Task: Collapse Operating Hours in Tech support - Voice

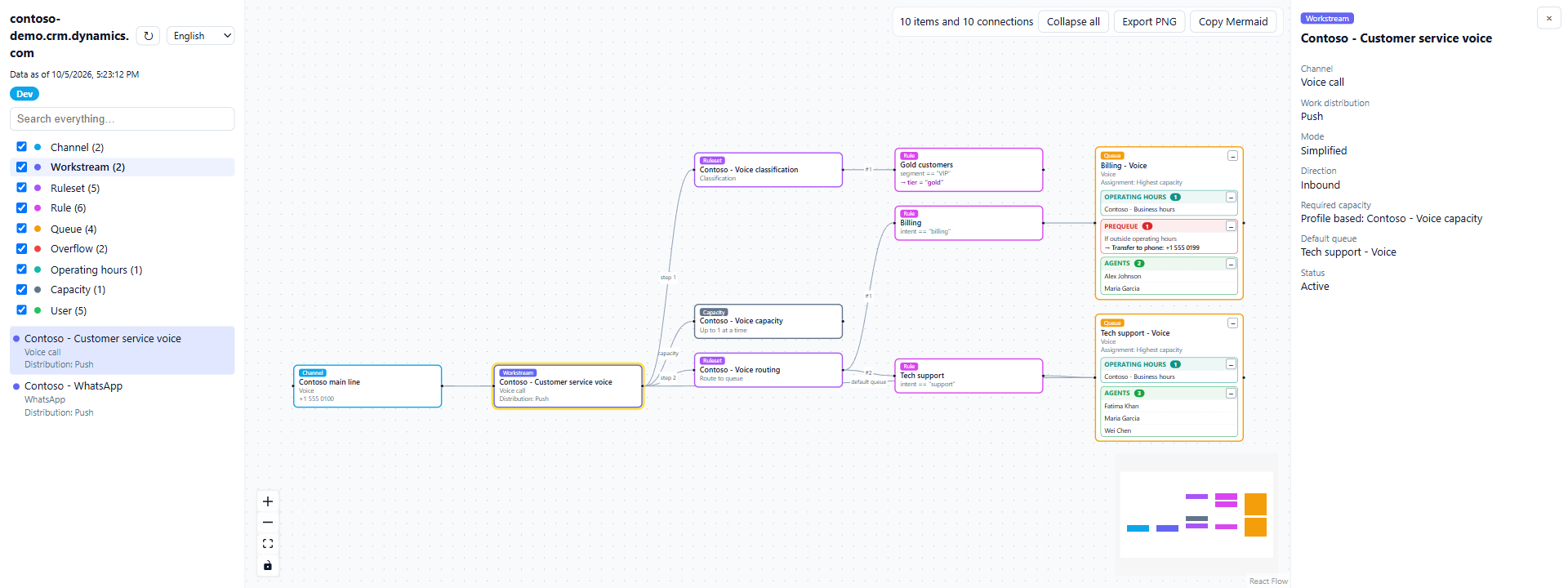Action: (1231, 365)
